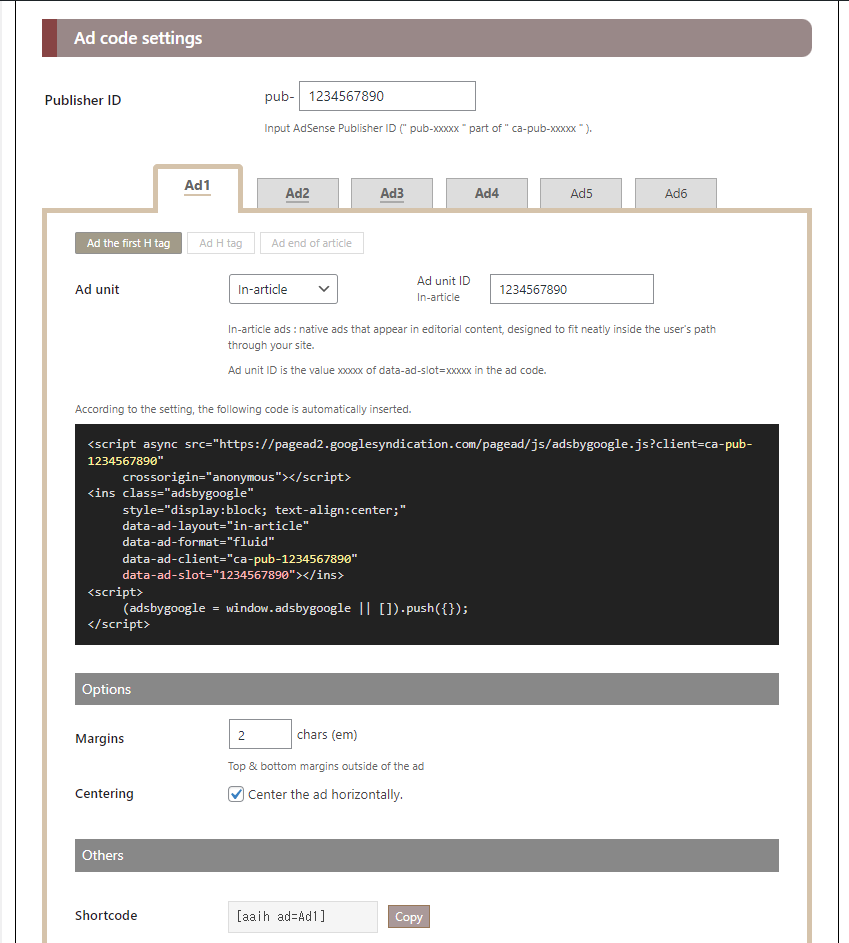Viewport: 849px width, 943px height.
Task: Click the data-ad-slot line in code
Action: [x=233, y=575]
